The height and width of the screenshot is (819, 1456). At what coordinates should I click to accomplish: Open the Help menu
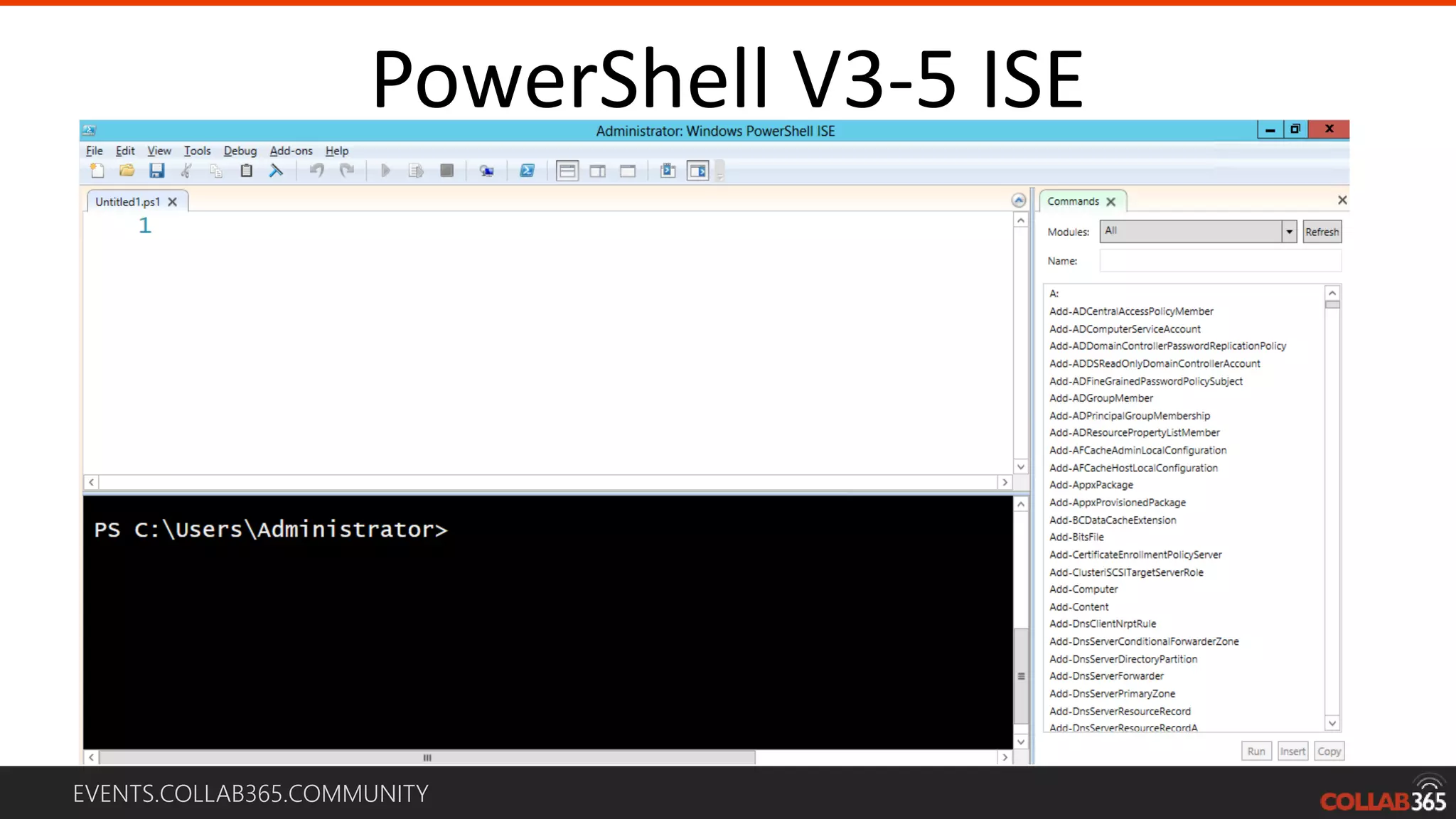pos(337,151)
